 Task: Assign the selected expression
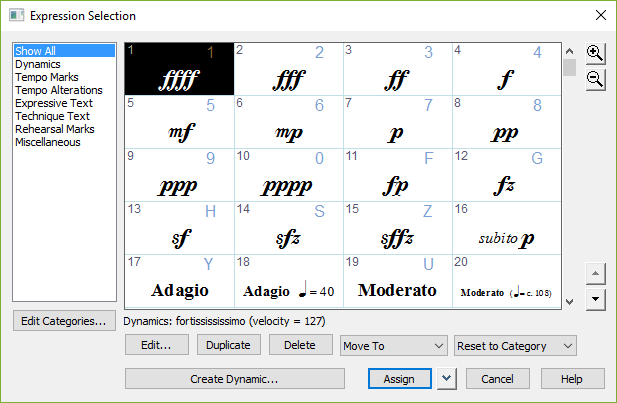pyautogui.click(x=399, y=379)
